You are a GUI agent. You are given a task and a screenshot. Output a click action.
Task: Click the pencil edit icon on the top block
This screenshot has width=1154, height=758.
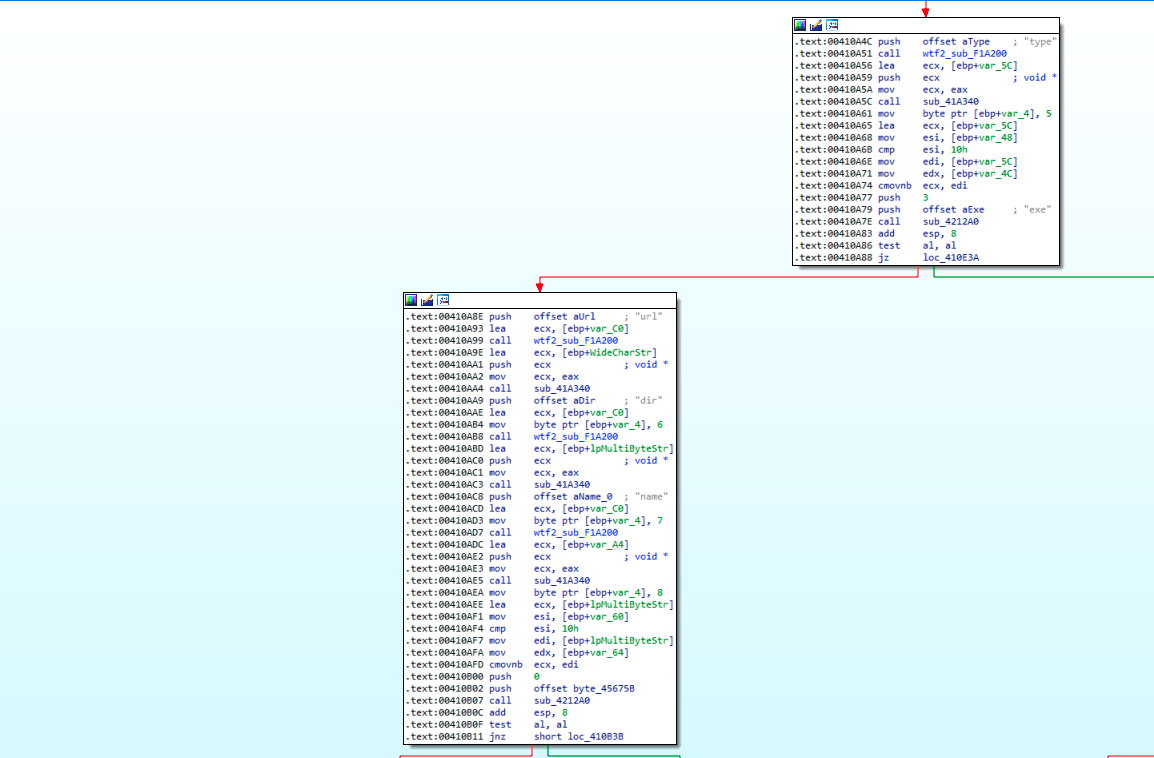click(816, 25)
